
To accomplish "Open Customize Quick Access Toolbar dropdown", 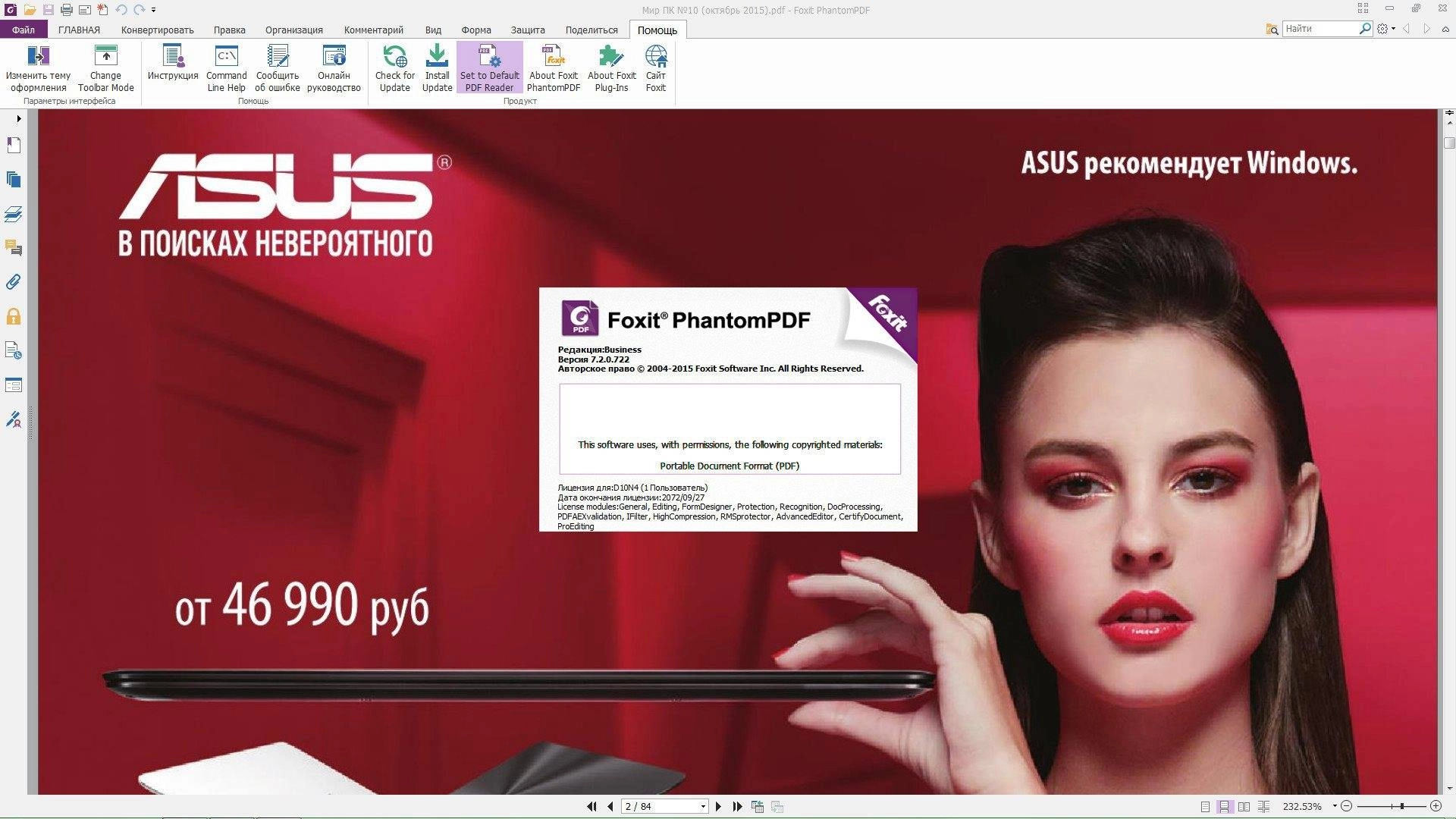I will pos(154,10).
